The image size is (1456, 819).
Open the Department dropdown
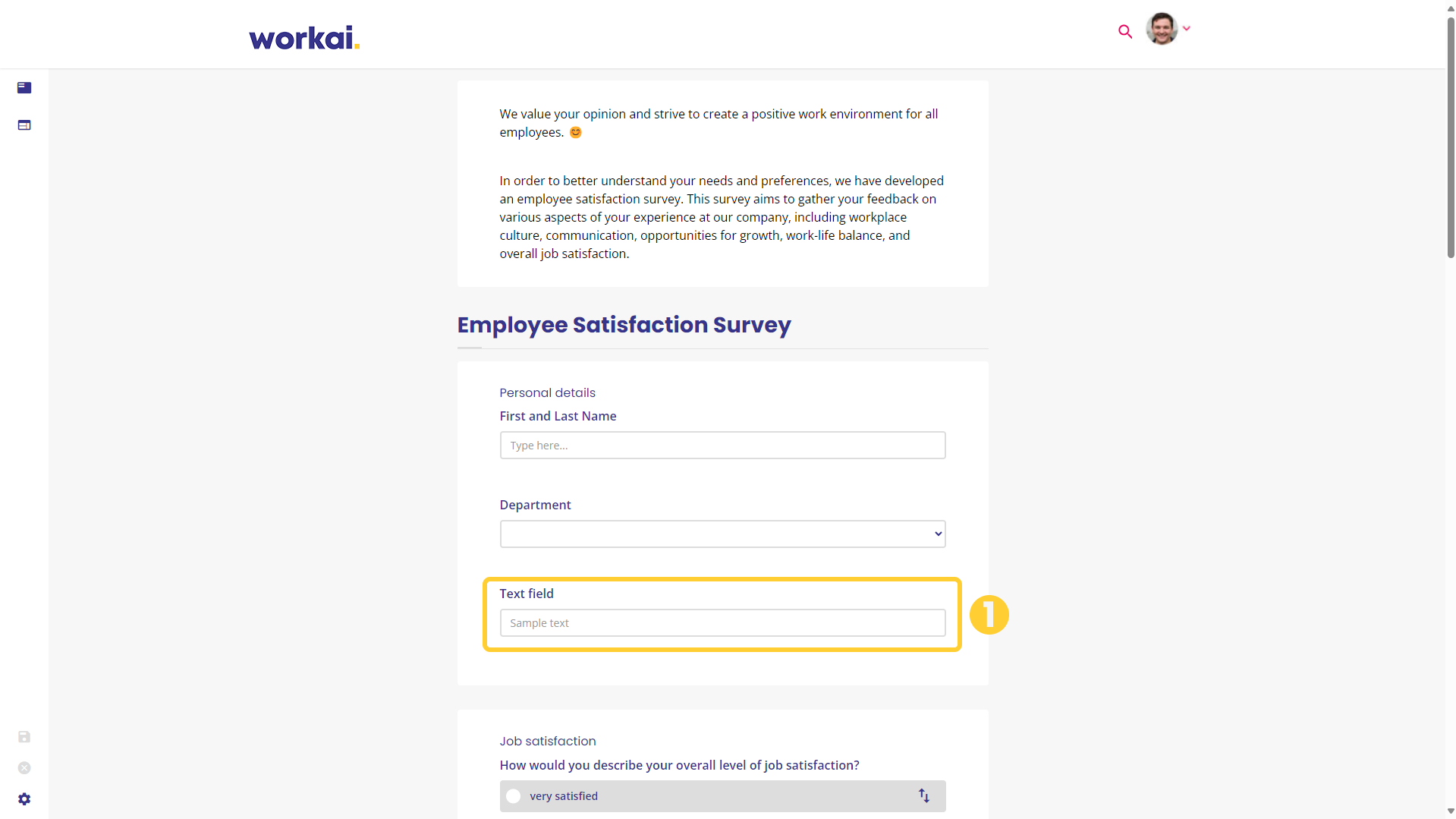coord(722,534)
